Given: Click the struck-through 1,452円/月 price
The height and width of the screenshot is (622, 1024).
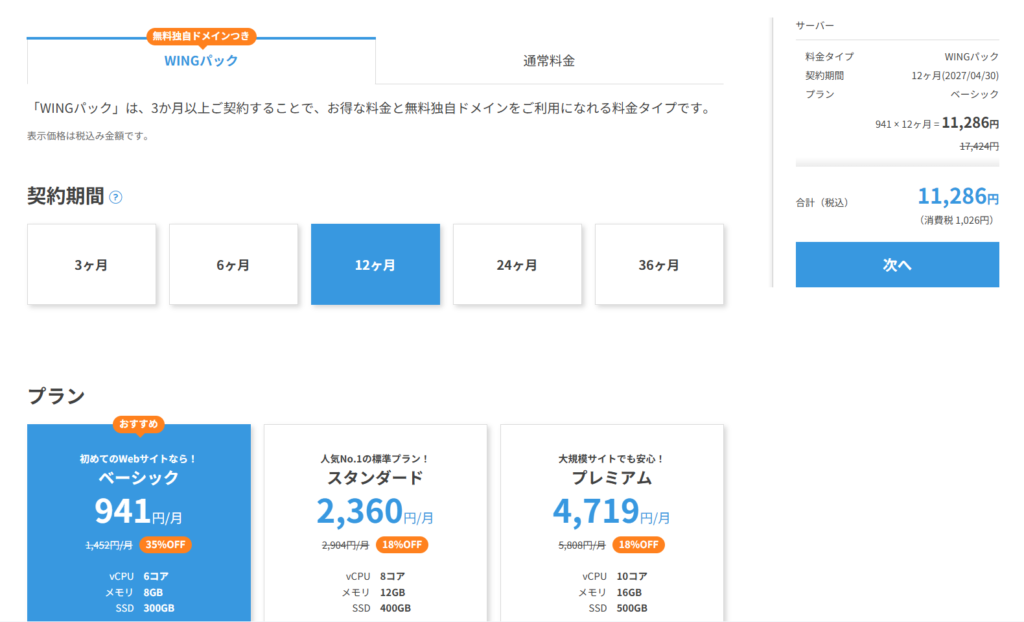Looking at the screenshot, I should click(x=109, y=545).
